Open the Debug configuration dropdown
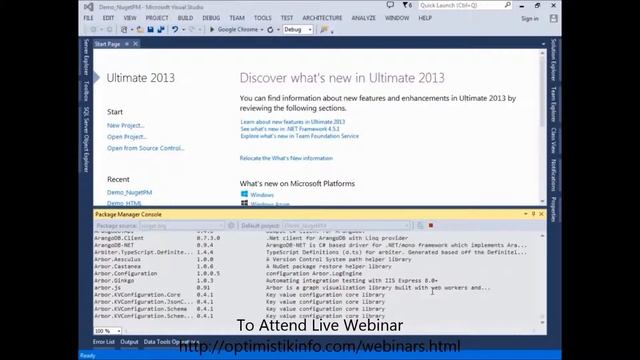 pyautogui.click(x=298, y=29)
